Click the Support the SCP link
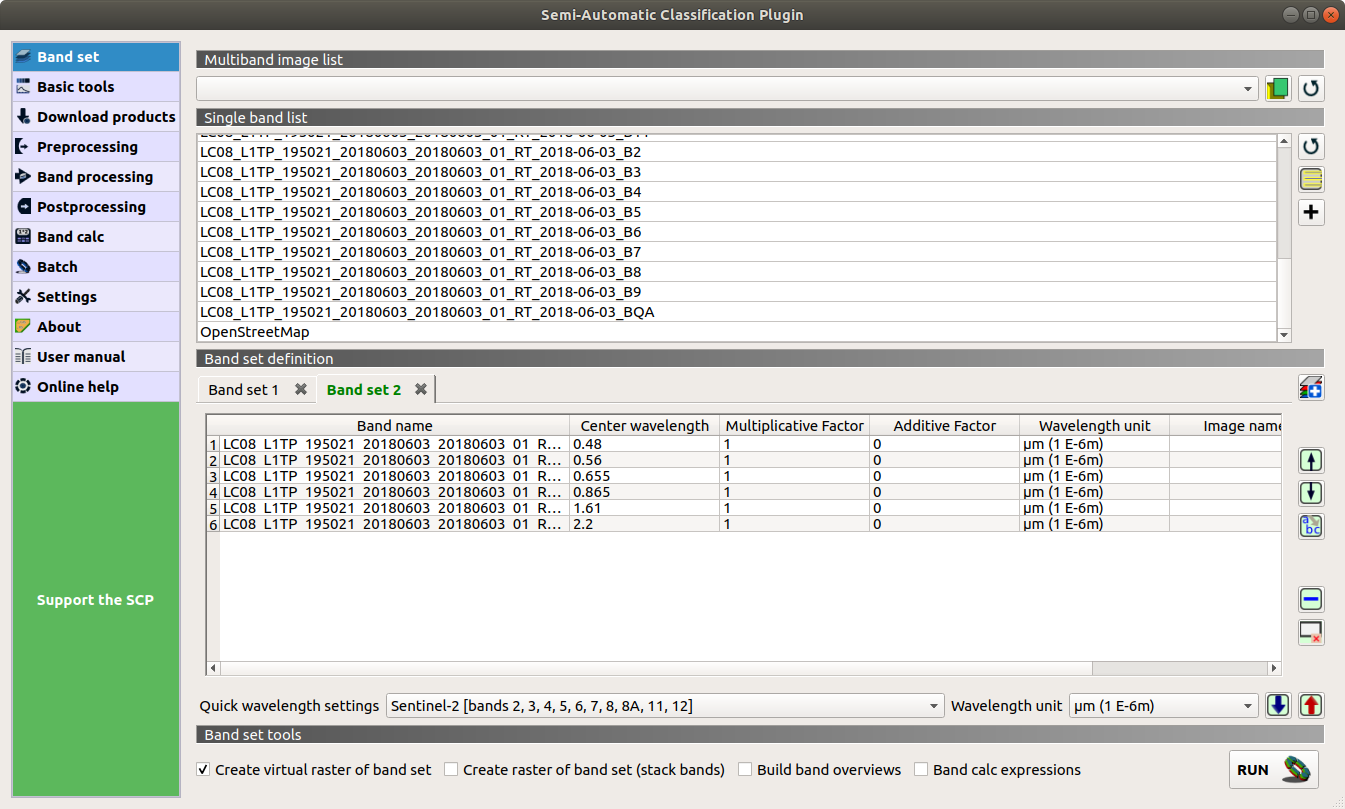1345x809 pixels. point(95,600)
